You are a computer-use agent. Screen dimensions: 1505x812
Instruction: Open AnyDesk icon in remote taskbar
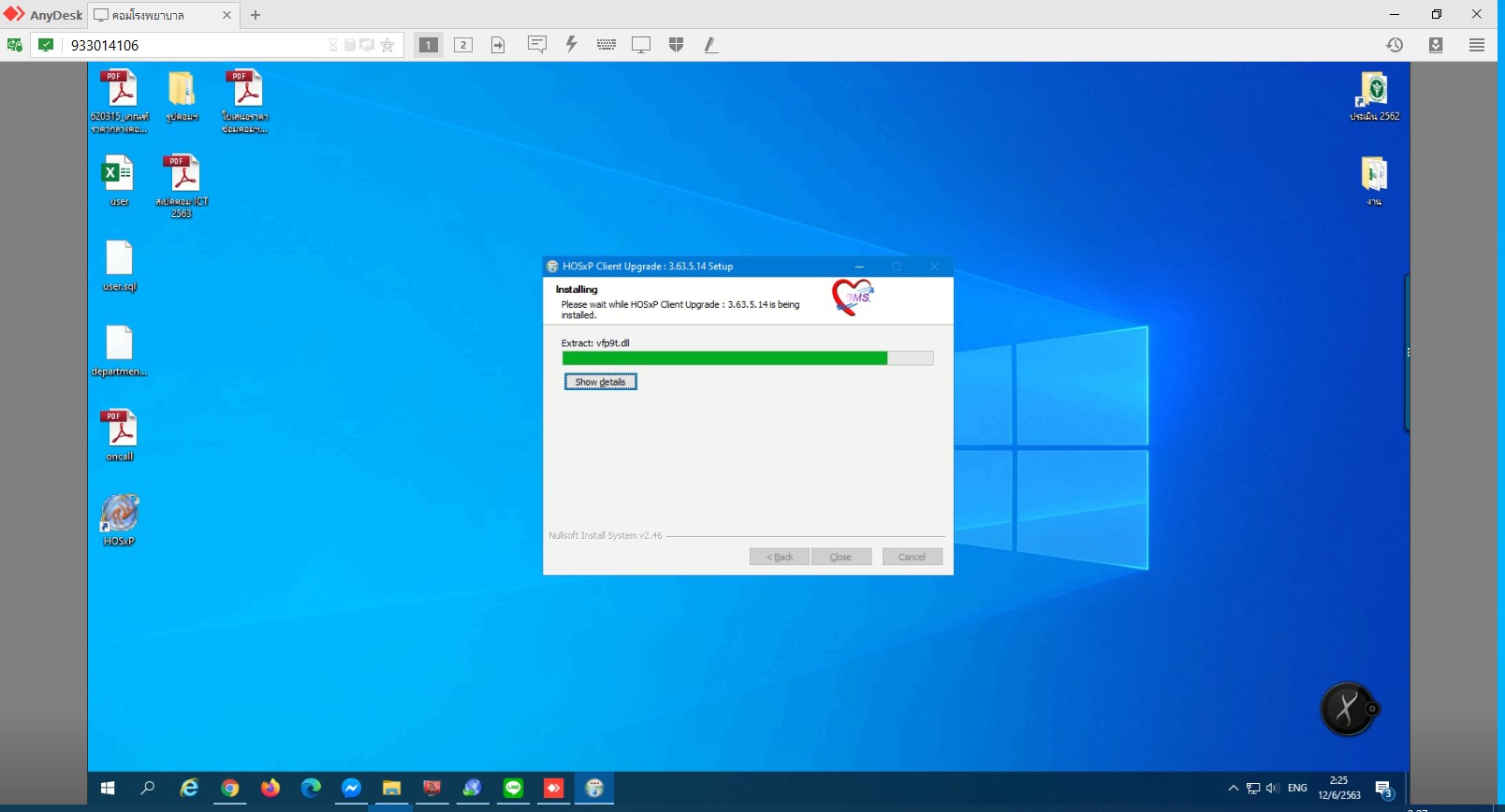(x=553, y=789)
